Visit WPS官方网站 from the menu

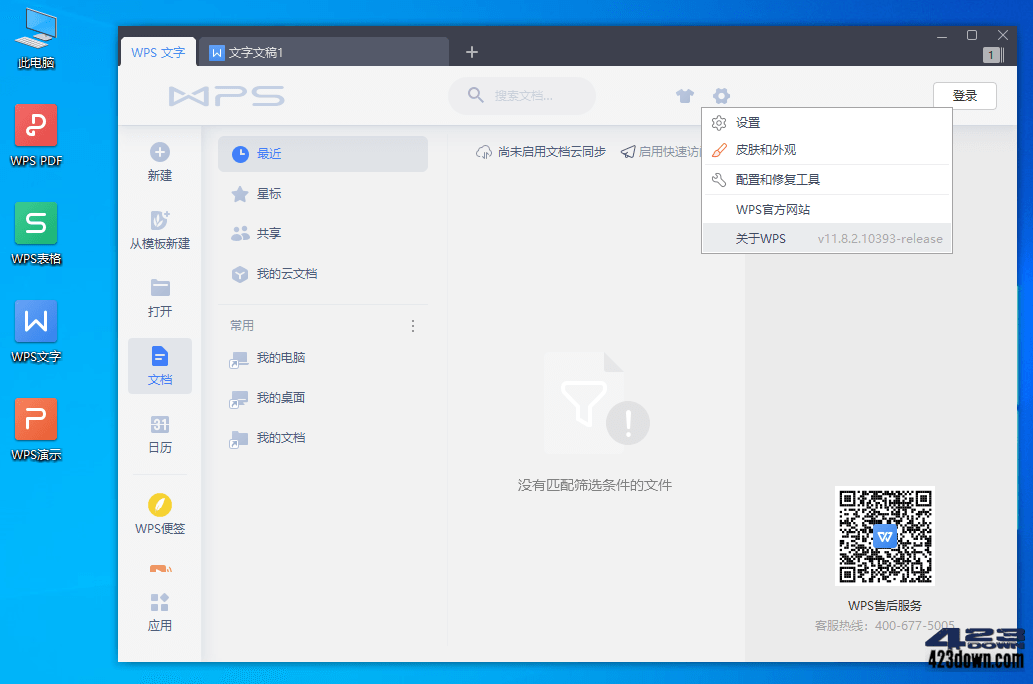pyautogui.click(x=827, y=210)
